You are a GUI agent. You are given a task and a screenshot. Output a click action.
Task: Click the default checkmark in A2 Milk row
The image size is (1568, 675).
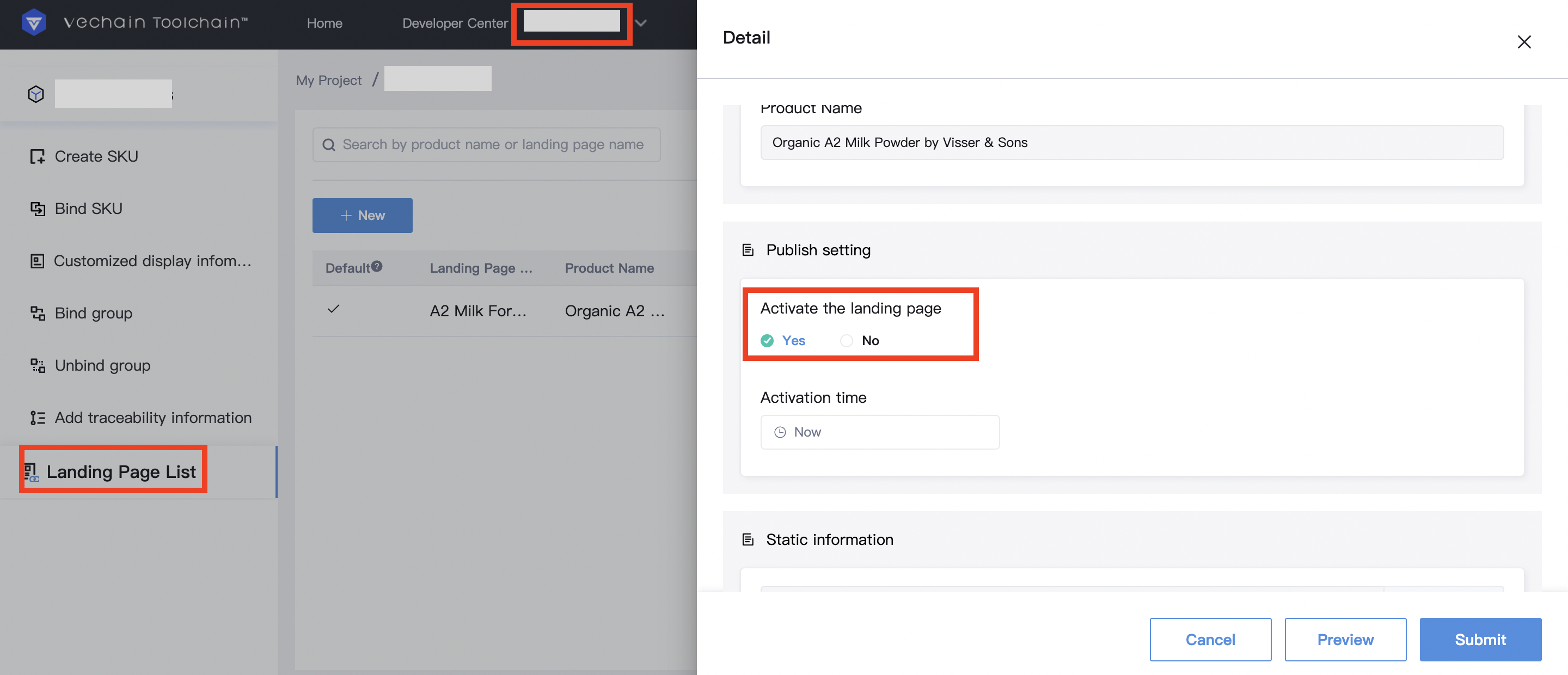coord(333,309)
